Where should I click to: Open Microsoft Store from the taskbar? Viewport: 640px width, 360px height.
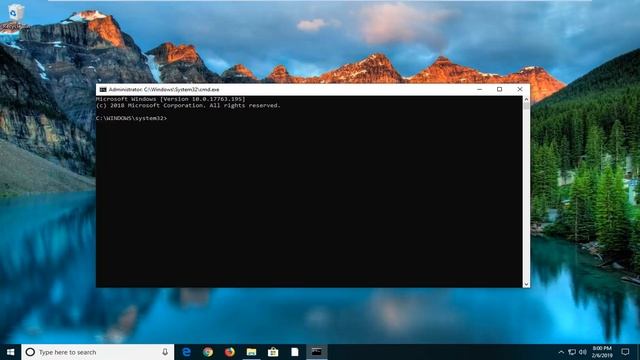point(273,352)
